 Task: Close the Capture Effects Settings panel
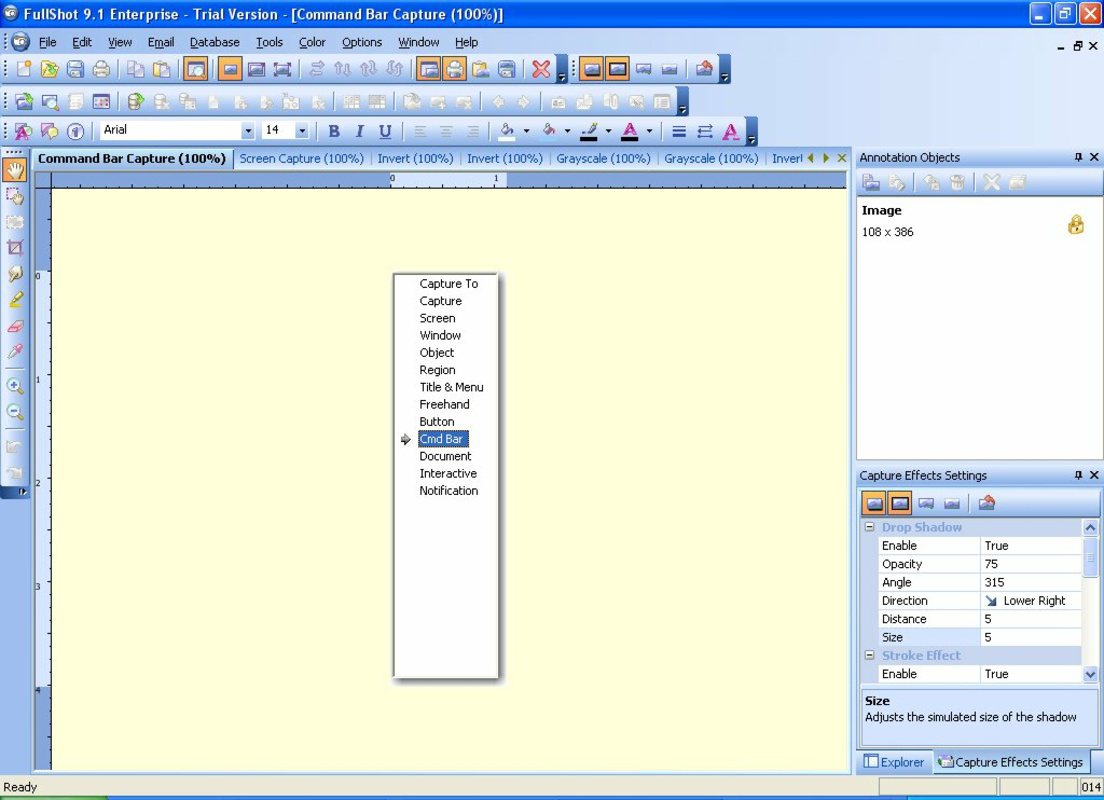(1094, 475)
